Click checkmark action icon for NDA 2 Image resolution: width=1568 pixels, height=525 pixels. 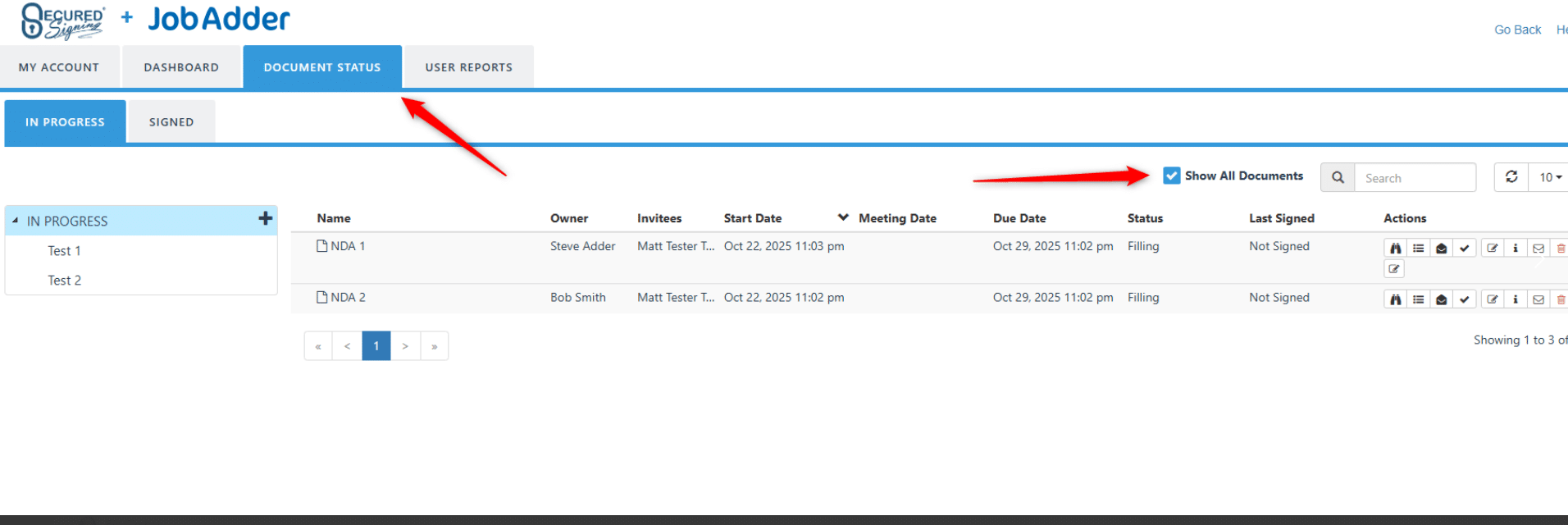[x=1464, y=300]
